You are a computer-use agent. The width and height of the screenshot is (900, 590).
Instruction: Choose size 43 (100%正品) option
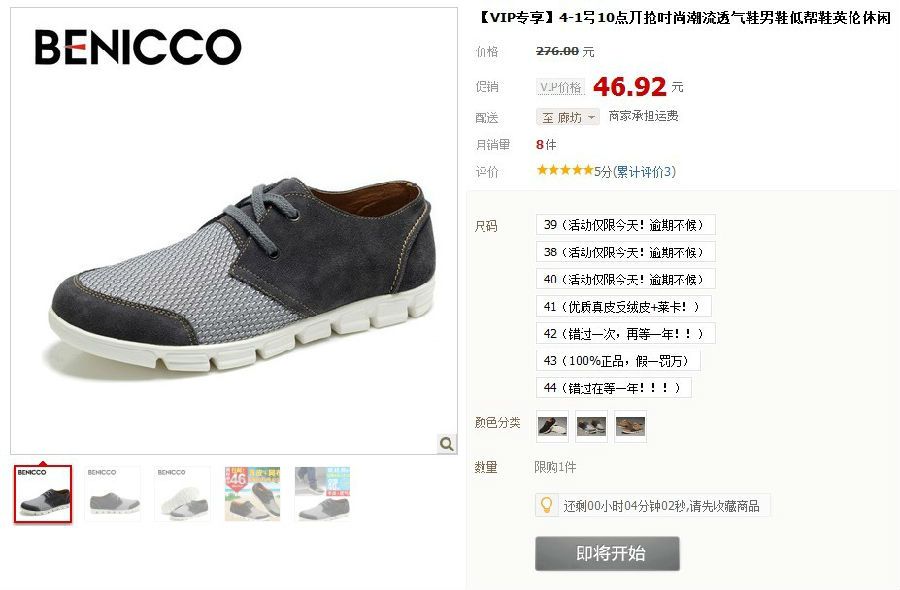click(x=618, y=360)
